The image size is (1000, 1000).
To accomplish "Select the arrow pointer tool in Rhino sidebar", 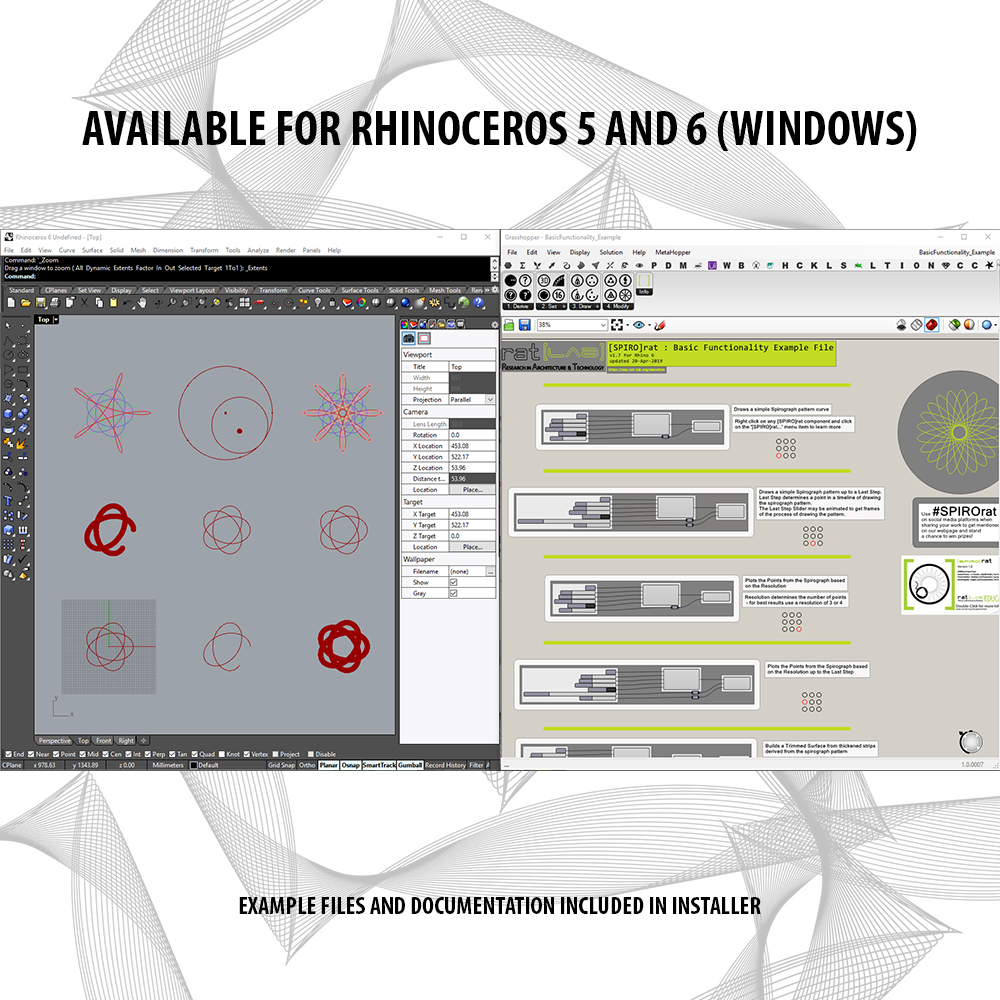I will point(8,326).
